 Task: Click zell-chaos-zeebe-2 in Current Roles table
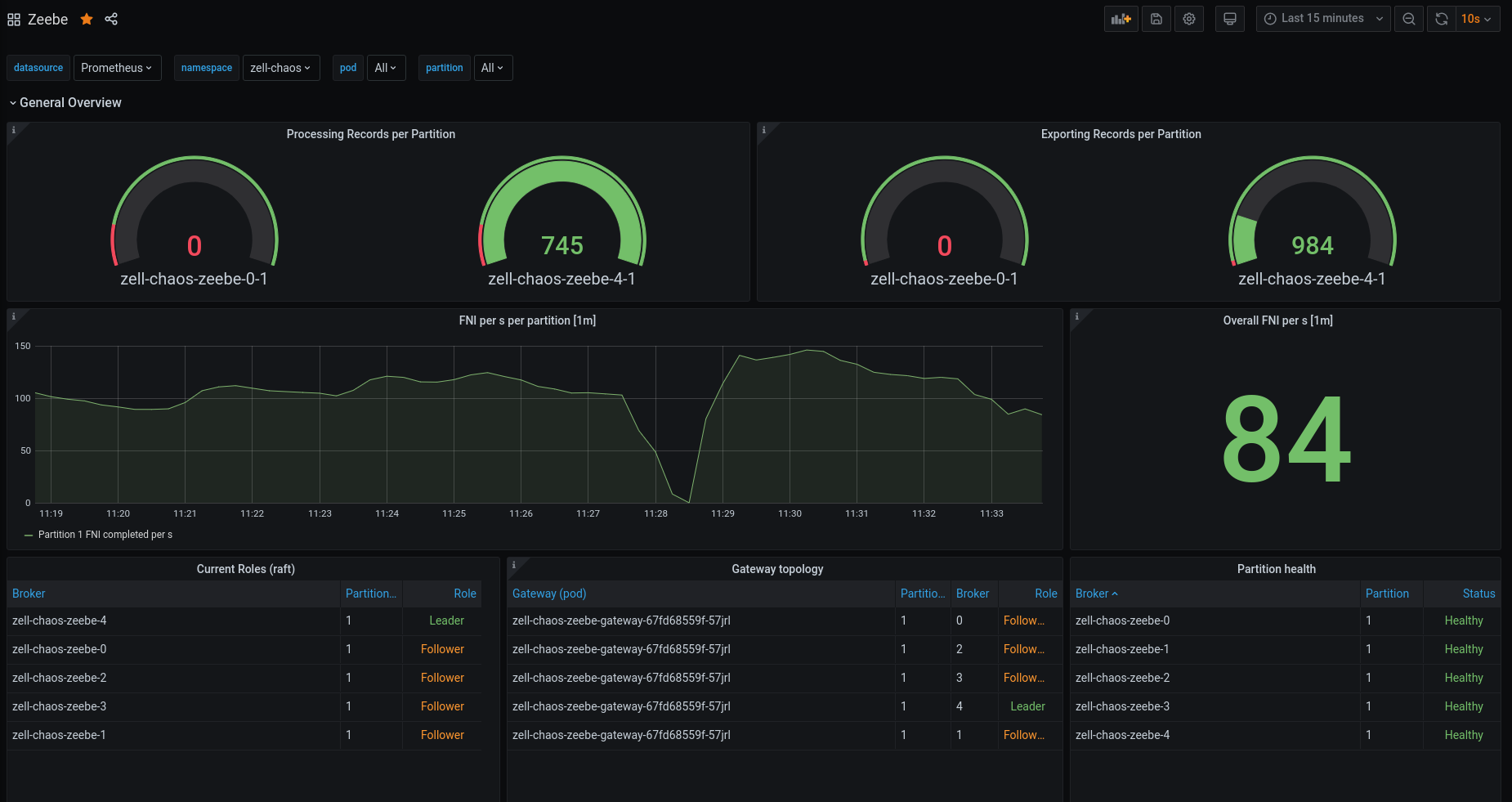[60, 678]
